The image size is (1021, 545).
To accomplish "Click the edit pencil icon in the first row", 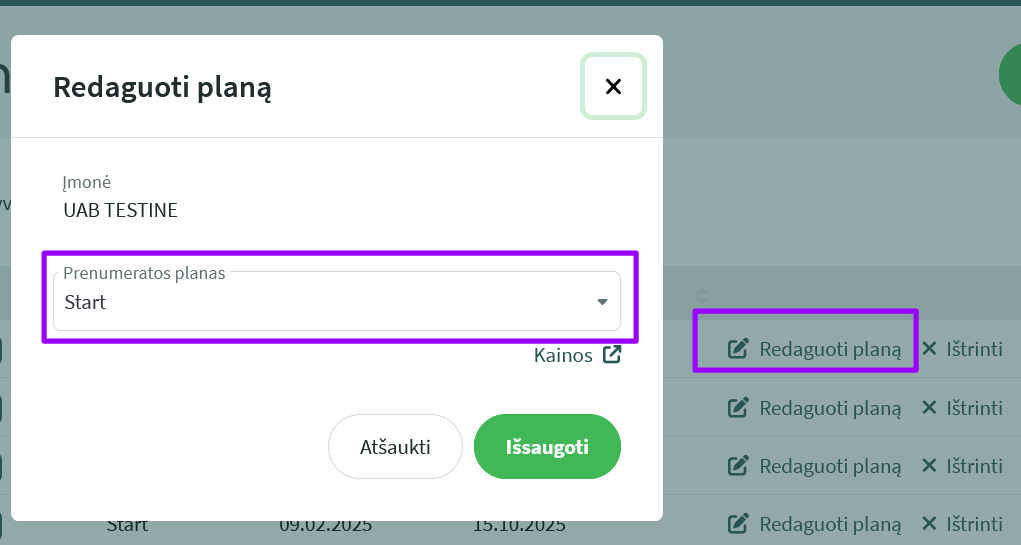I will click(x=738, y=349).
